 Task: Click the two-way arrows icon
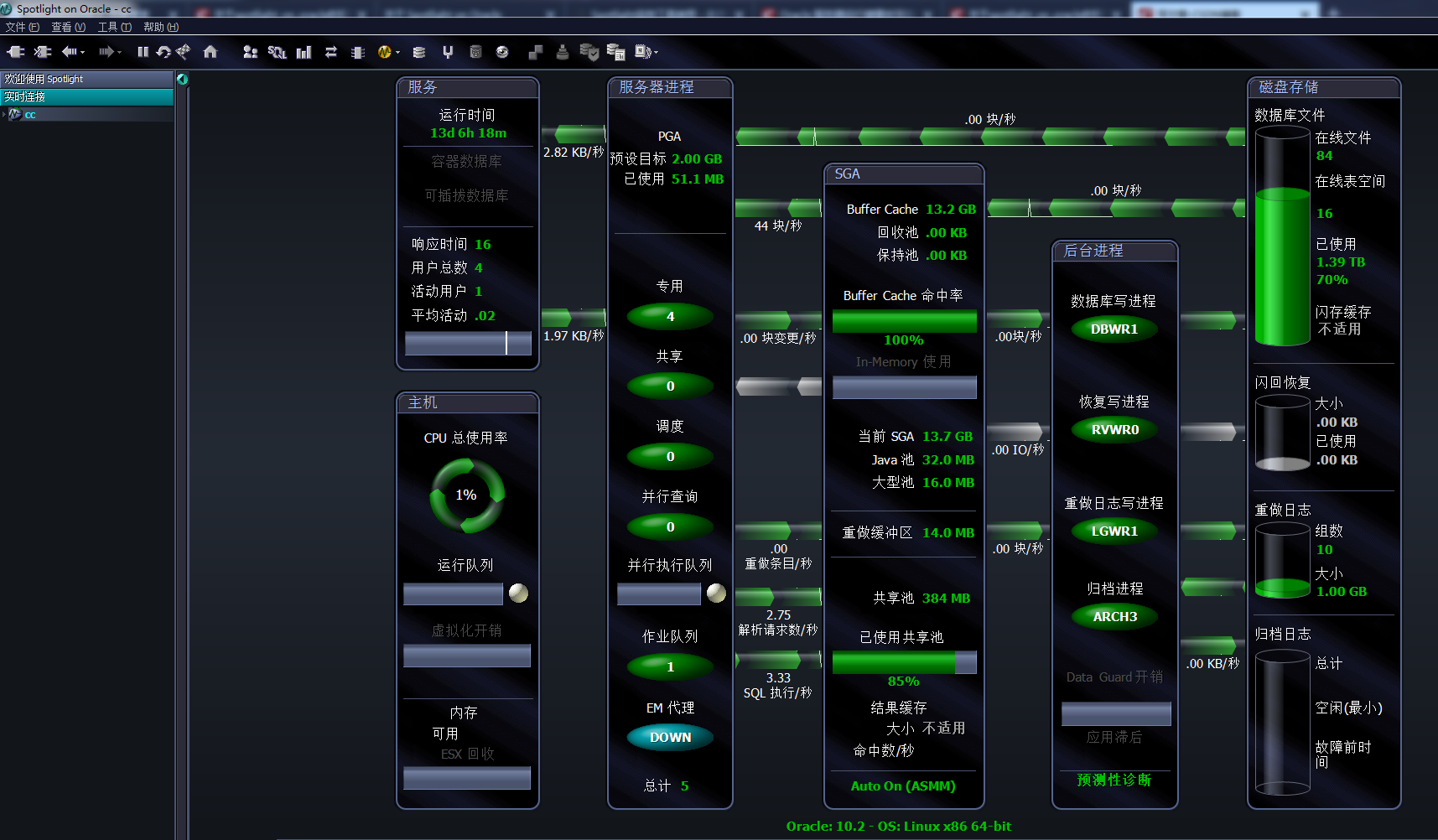331,52
